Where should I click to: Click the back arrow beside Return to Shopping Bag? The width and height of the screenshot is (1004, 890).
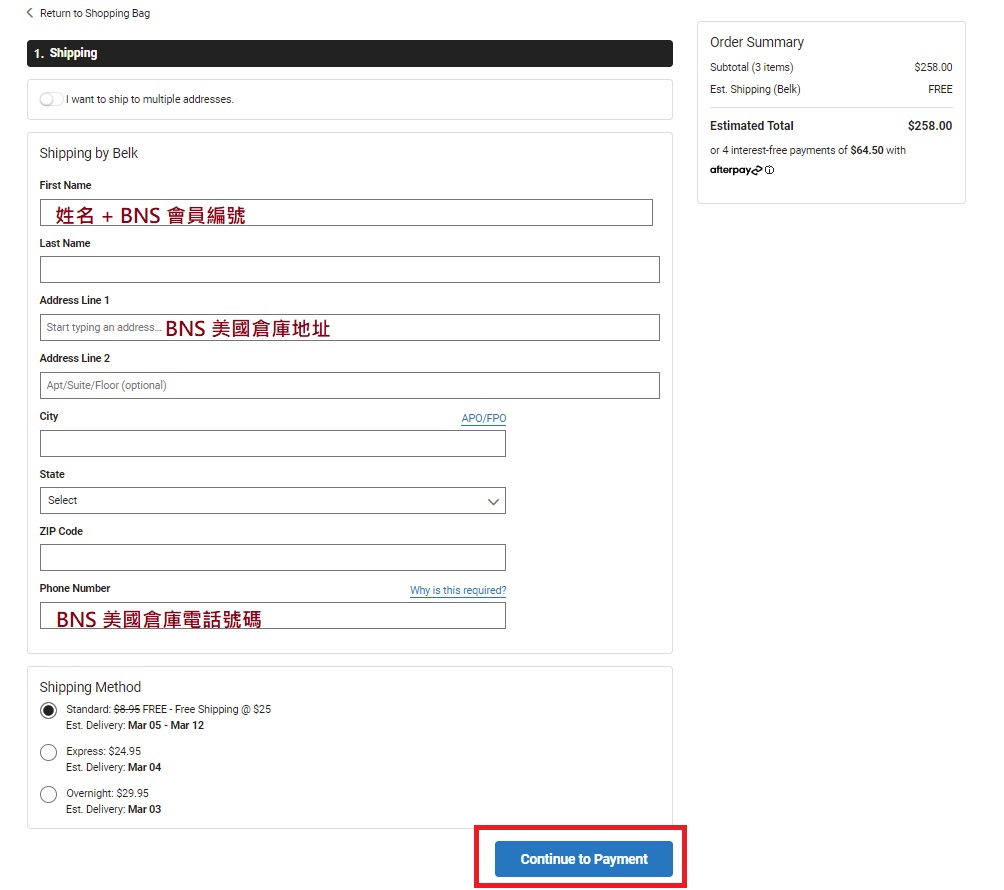coord(30,14)
